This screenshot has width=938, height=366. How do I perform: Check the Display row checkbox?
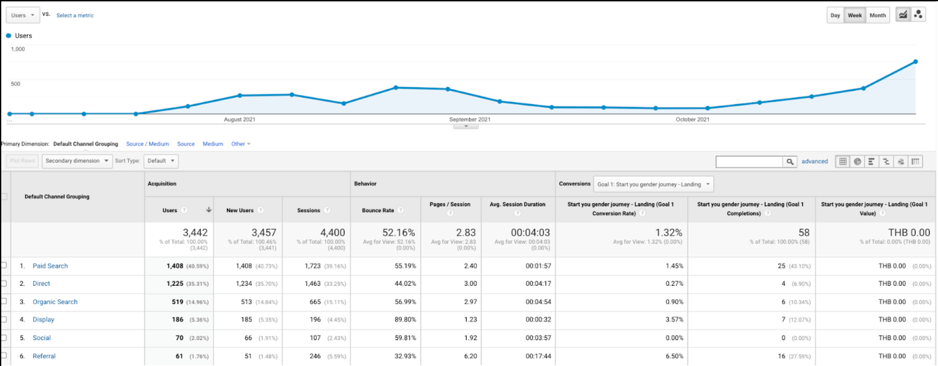(x=5, y=320)
